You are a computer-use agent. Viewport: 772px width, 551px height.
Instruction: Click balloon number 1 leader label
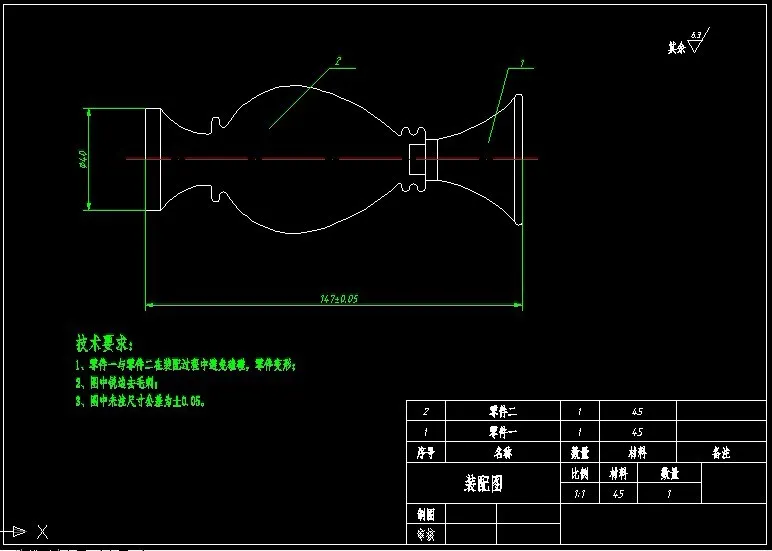[x=522, y=63]
